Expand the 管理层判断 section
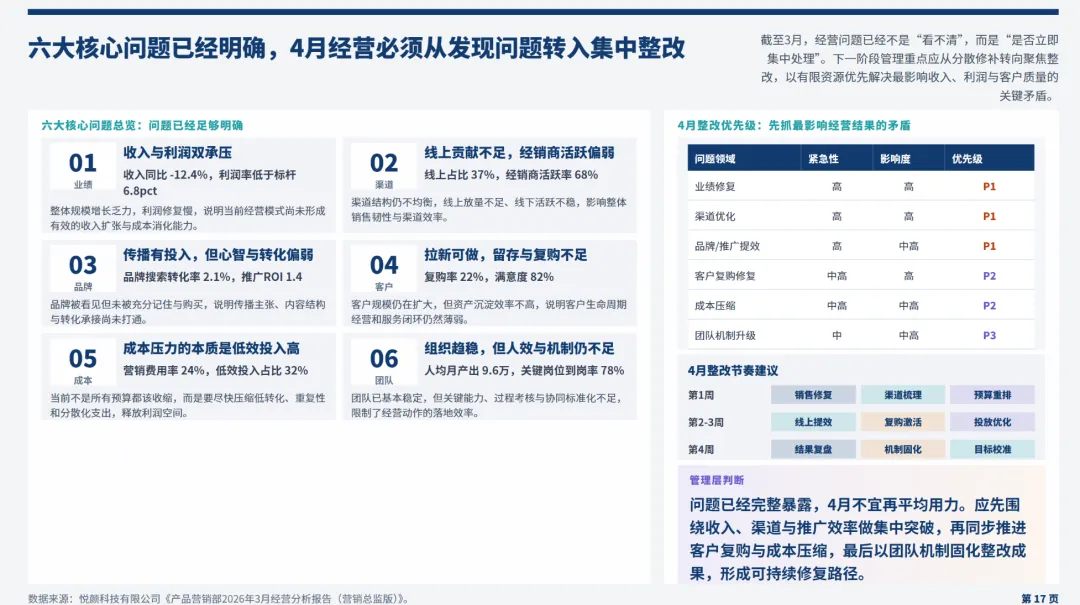Viewport: 1080px width, 605px height. (717, 478)
